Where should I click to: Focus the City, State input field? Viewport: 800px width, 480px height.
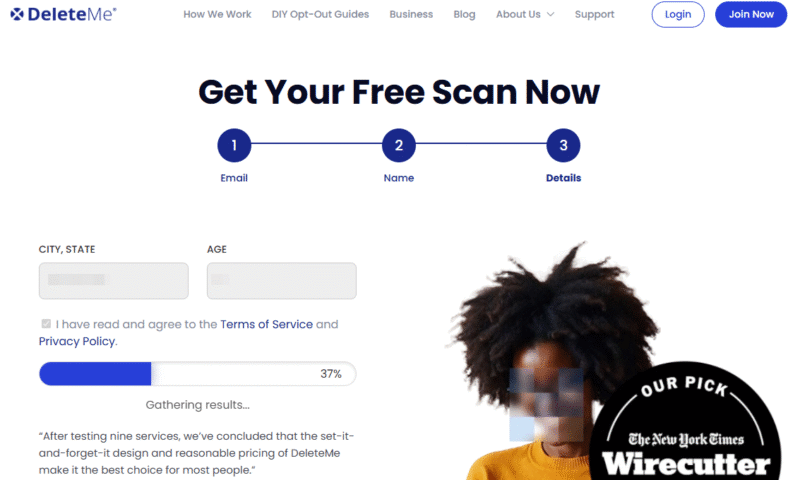click(x=114, y=281)
